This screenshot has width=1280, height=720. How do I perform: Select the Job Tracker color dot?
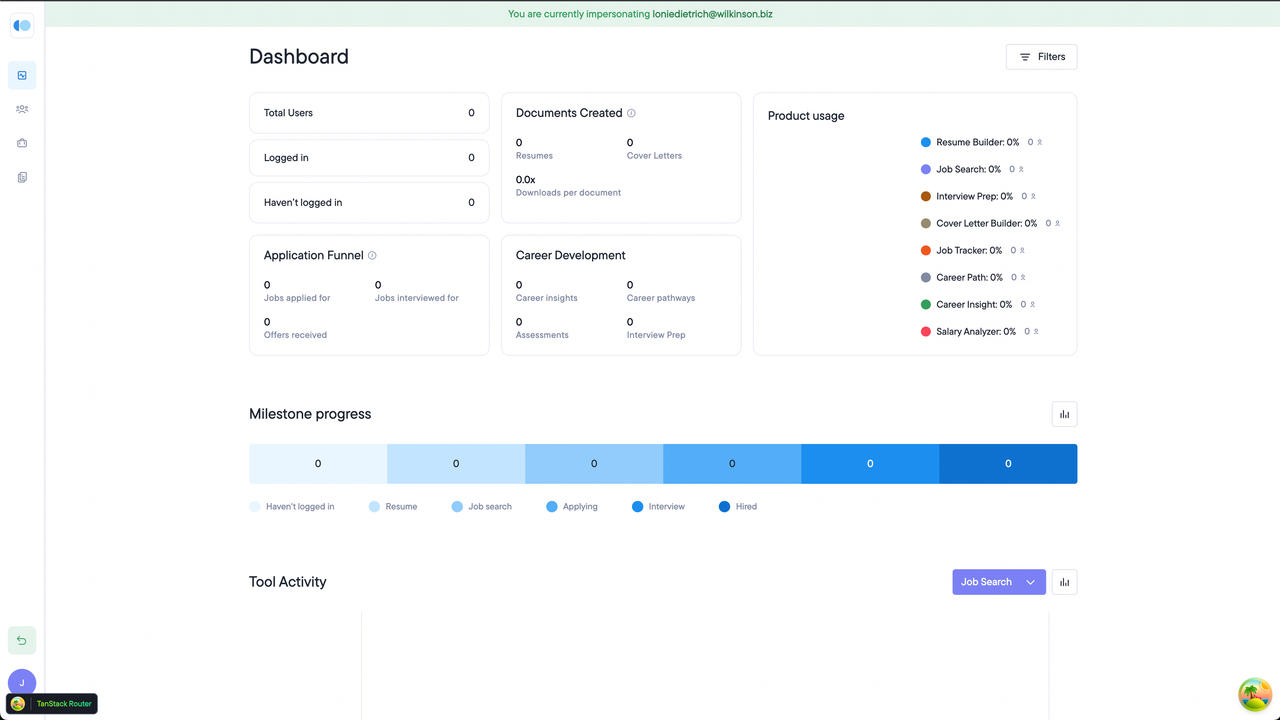click(925, 250)
